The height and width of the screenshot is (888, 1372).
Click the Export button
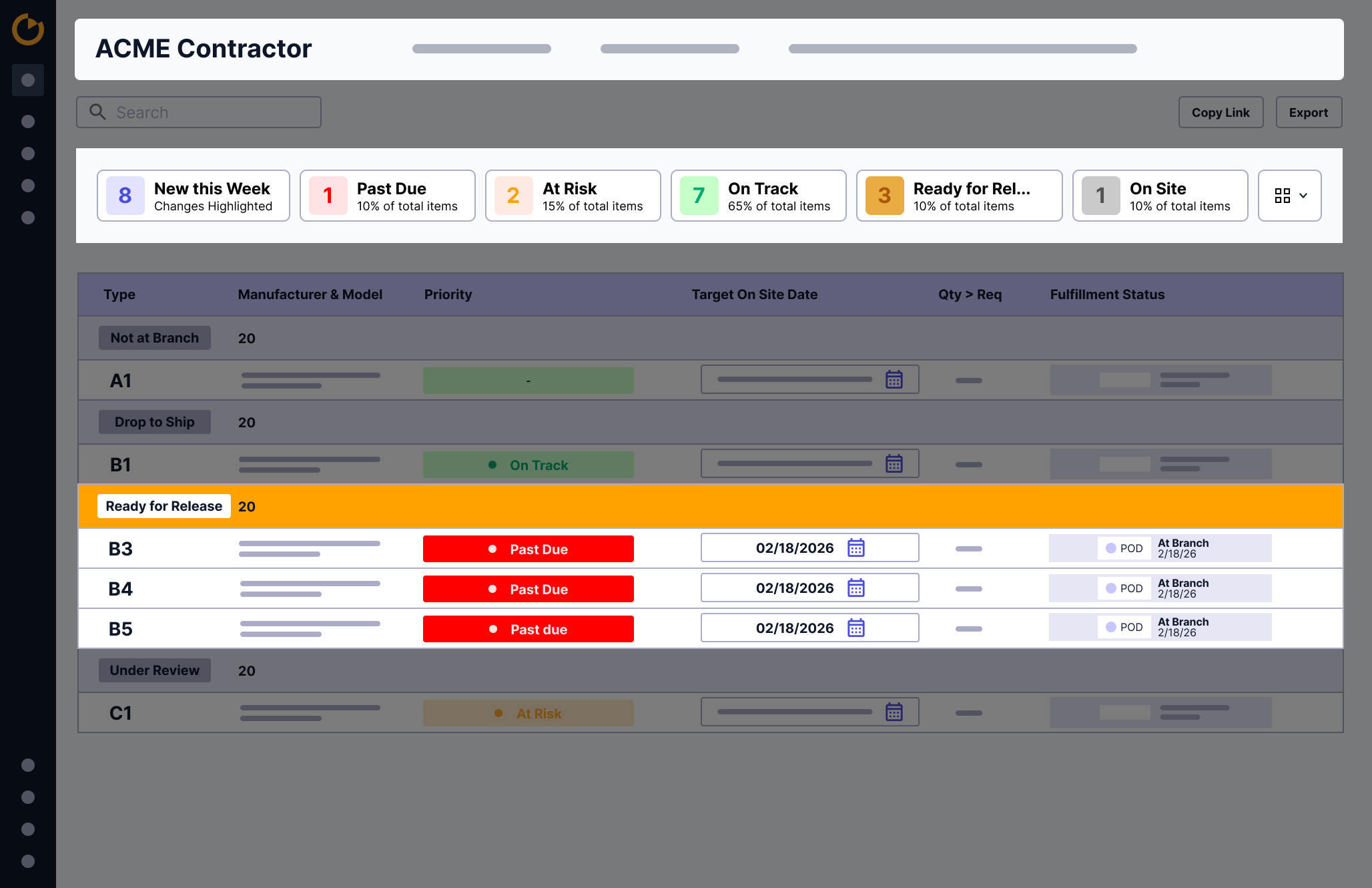tap(1309, 112)
